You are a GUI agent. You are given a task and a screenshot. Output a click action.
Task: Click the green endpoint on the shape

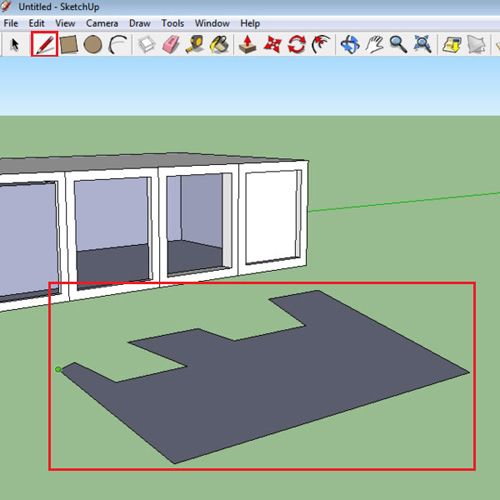click(58, 369)
